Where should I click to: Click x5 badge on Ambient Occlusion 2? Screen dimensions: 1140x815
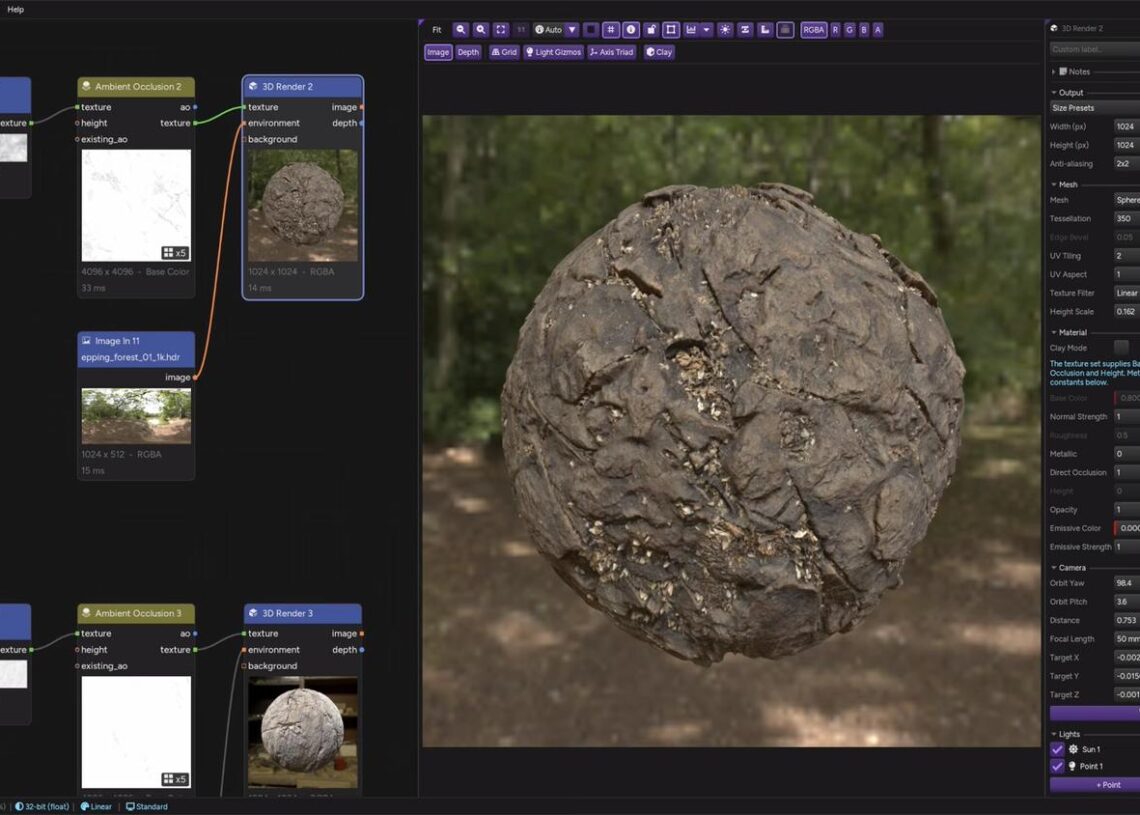tap(174, 252)
